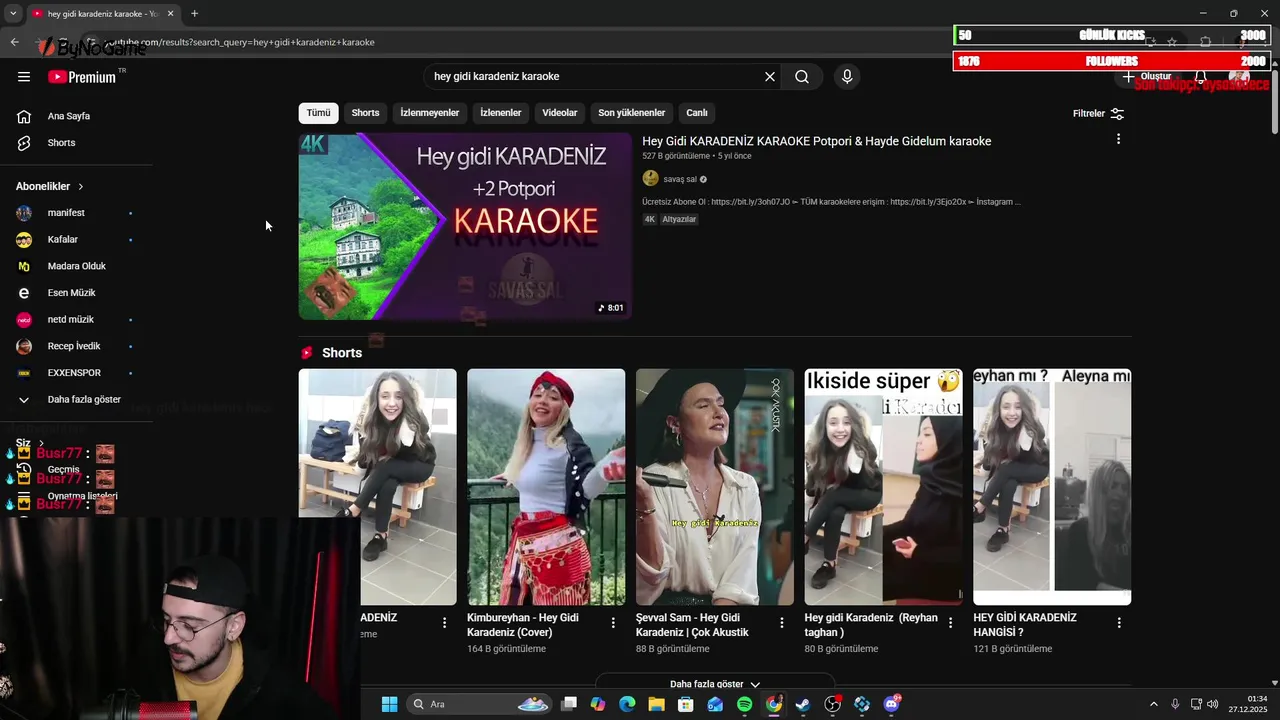Show hidden system tray icons chevron
The height and width of the screenshot is (720, 1280).
(x=1153, y=704)
